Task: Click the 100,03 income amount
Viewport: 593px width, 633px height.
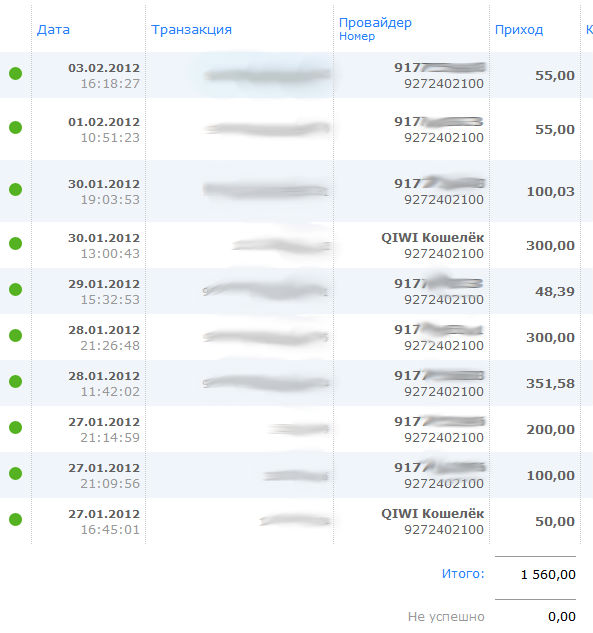Action: coord(551,192)
